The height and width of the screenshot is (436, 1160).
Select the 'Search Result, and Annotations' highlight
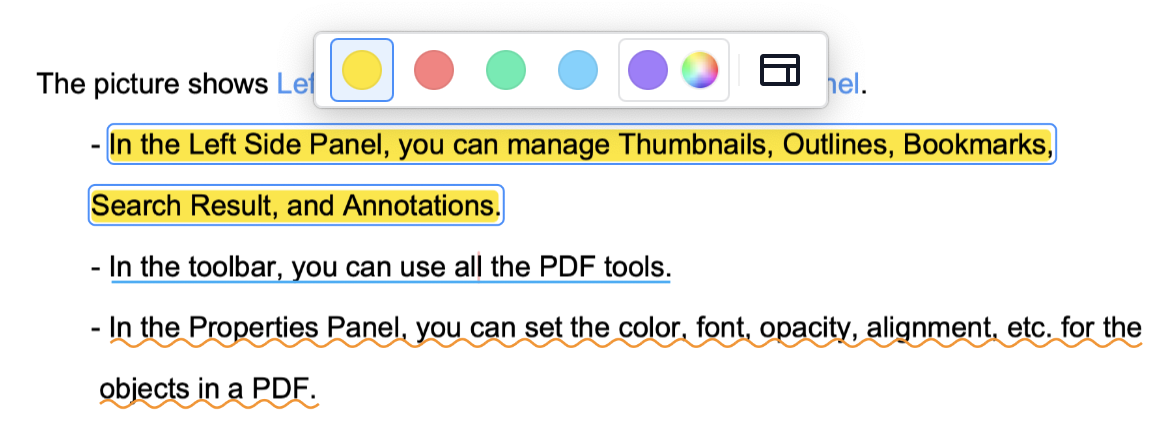294,206
